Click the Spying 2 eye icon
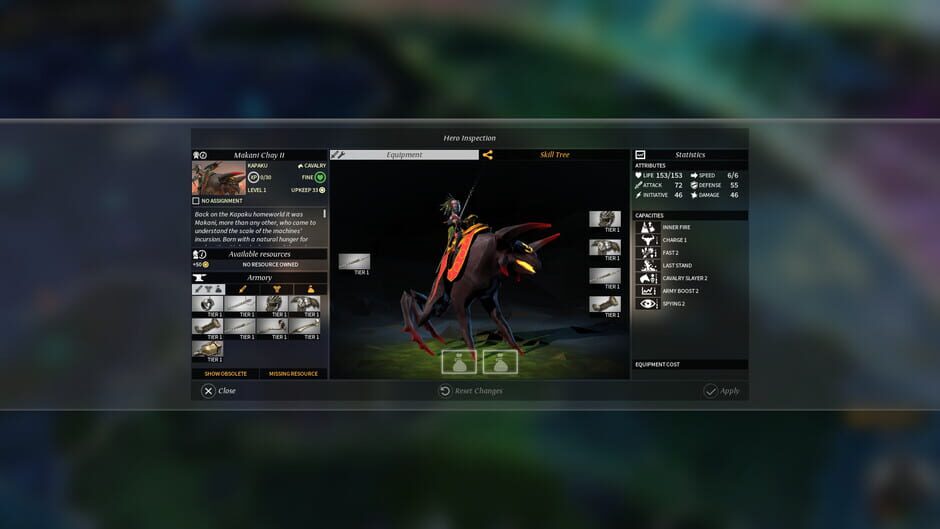 (647, 303)
